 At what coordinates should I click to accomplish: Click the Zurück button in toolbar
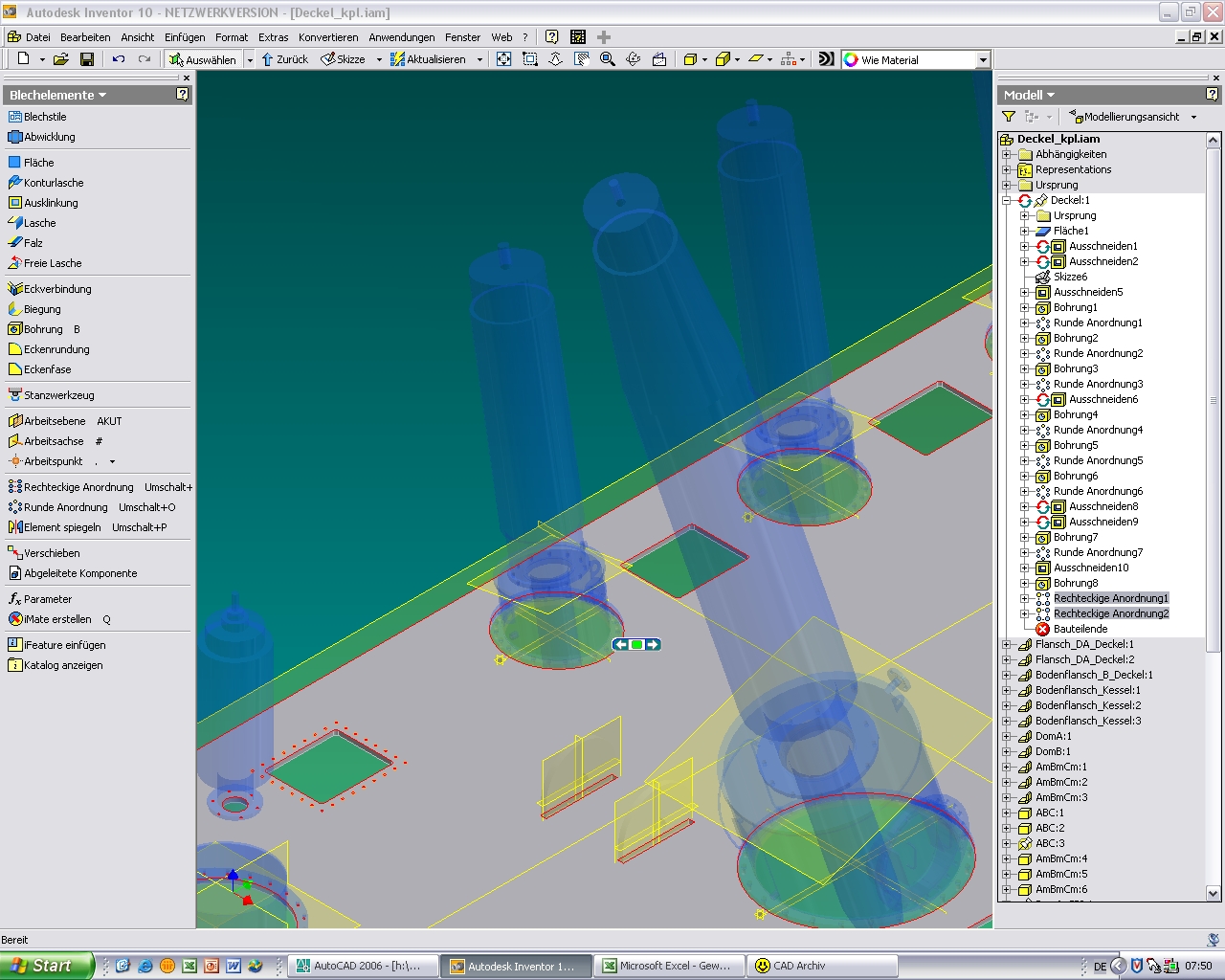pyautogui.click(x=285, y=59)
